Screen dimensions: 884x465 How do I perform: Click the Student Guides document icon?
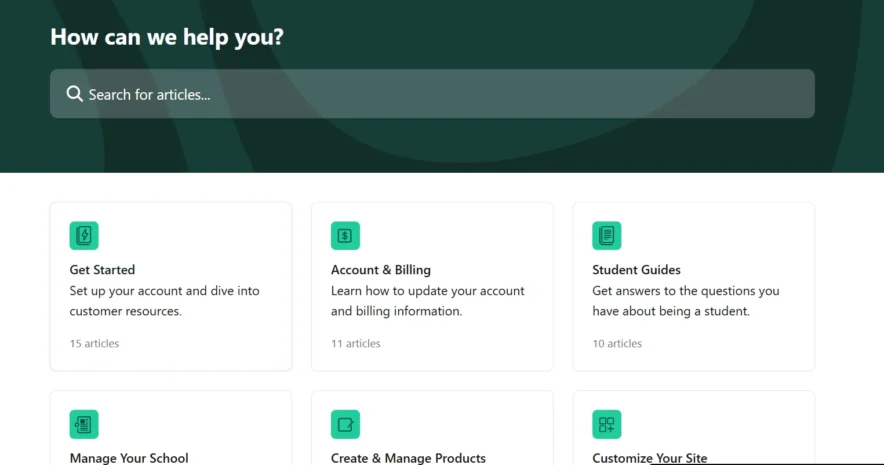coord(606,236)
